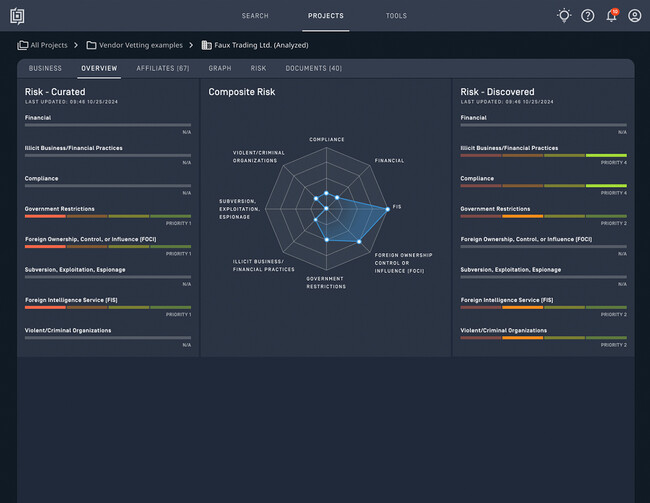Screen dimensions: 650x503
Task: Open the notifications bell icon
Action: tap(611, 15)
